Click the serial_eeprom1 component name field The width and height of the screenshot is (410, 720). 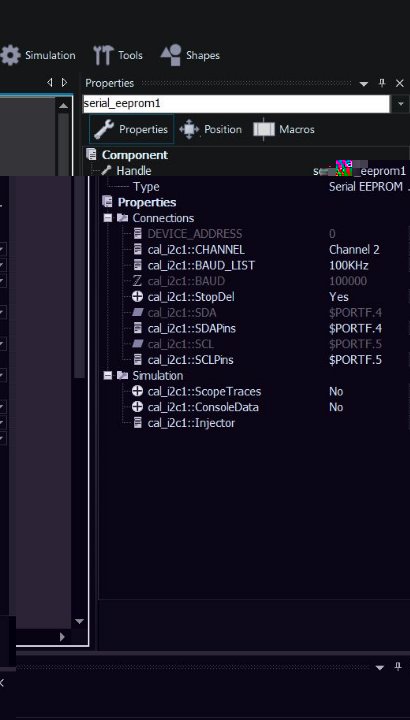[x=236, y=104]
